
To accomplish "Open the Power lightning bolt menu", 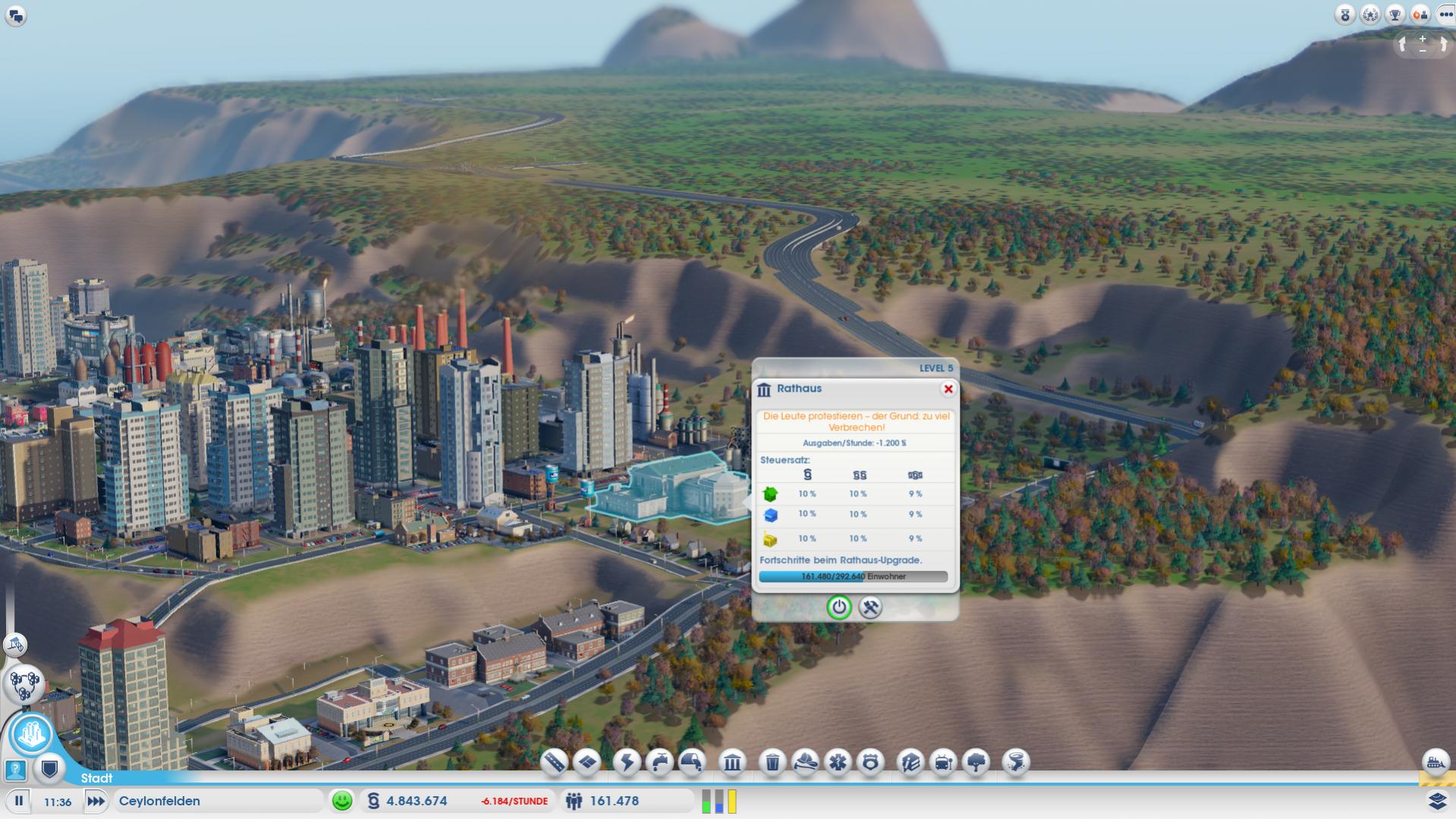I will pos(627,761).
